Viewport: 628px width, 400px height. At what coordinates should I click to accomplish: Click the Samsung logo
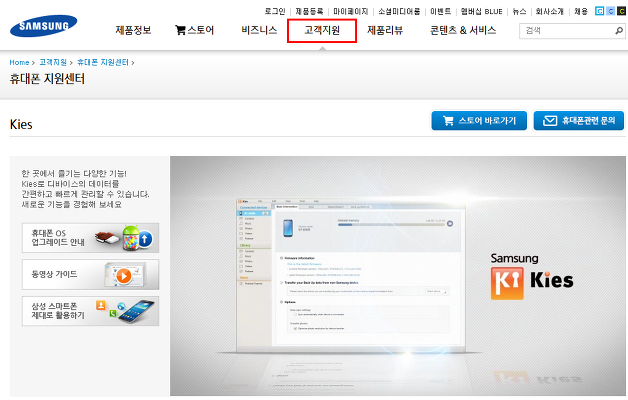[x=44, y=26]
